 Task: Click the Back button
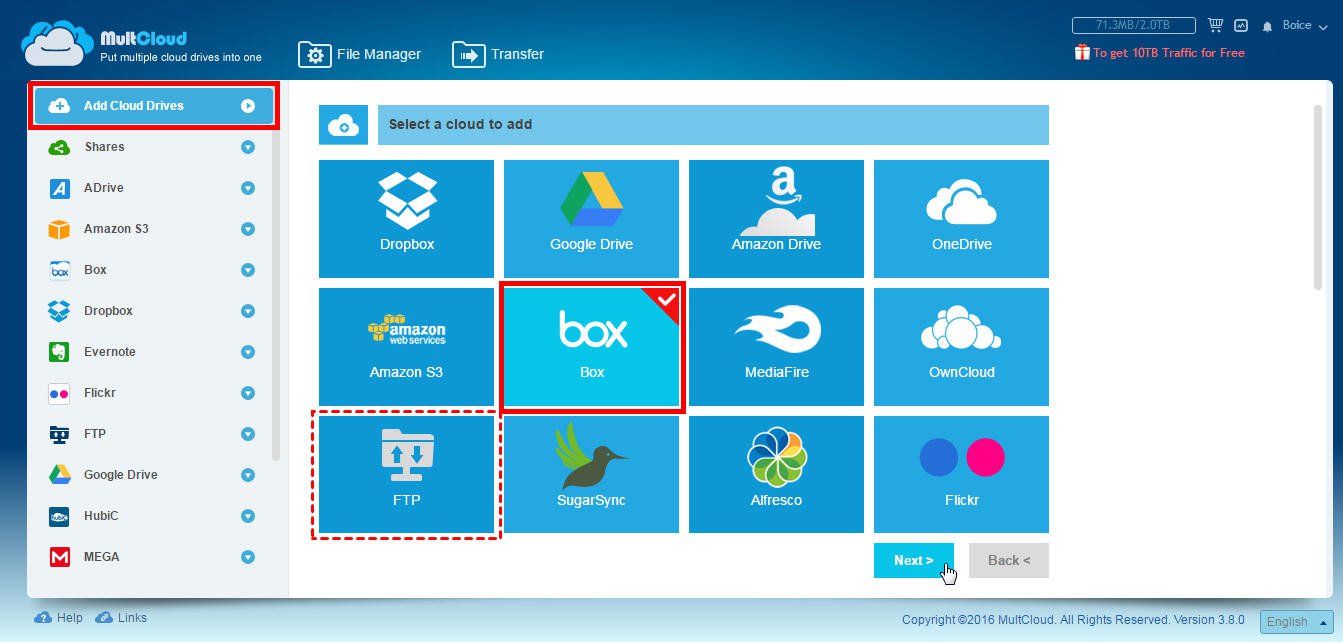pyautogui.click(x=1009, y=560)
